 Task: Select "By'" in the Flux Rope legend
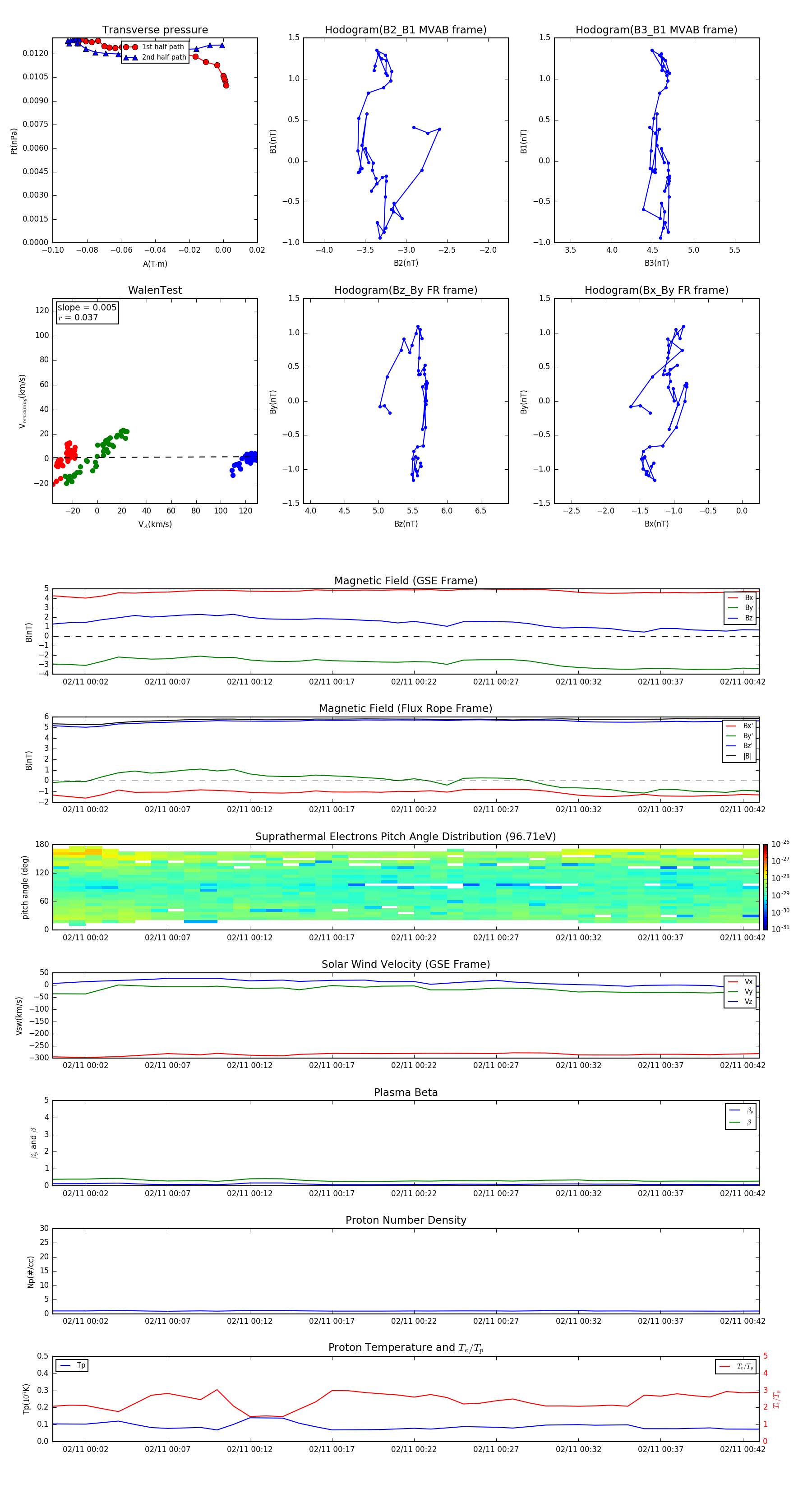740,736
